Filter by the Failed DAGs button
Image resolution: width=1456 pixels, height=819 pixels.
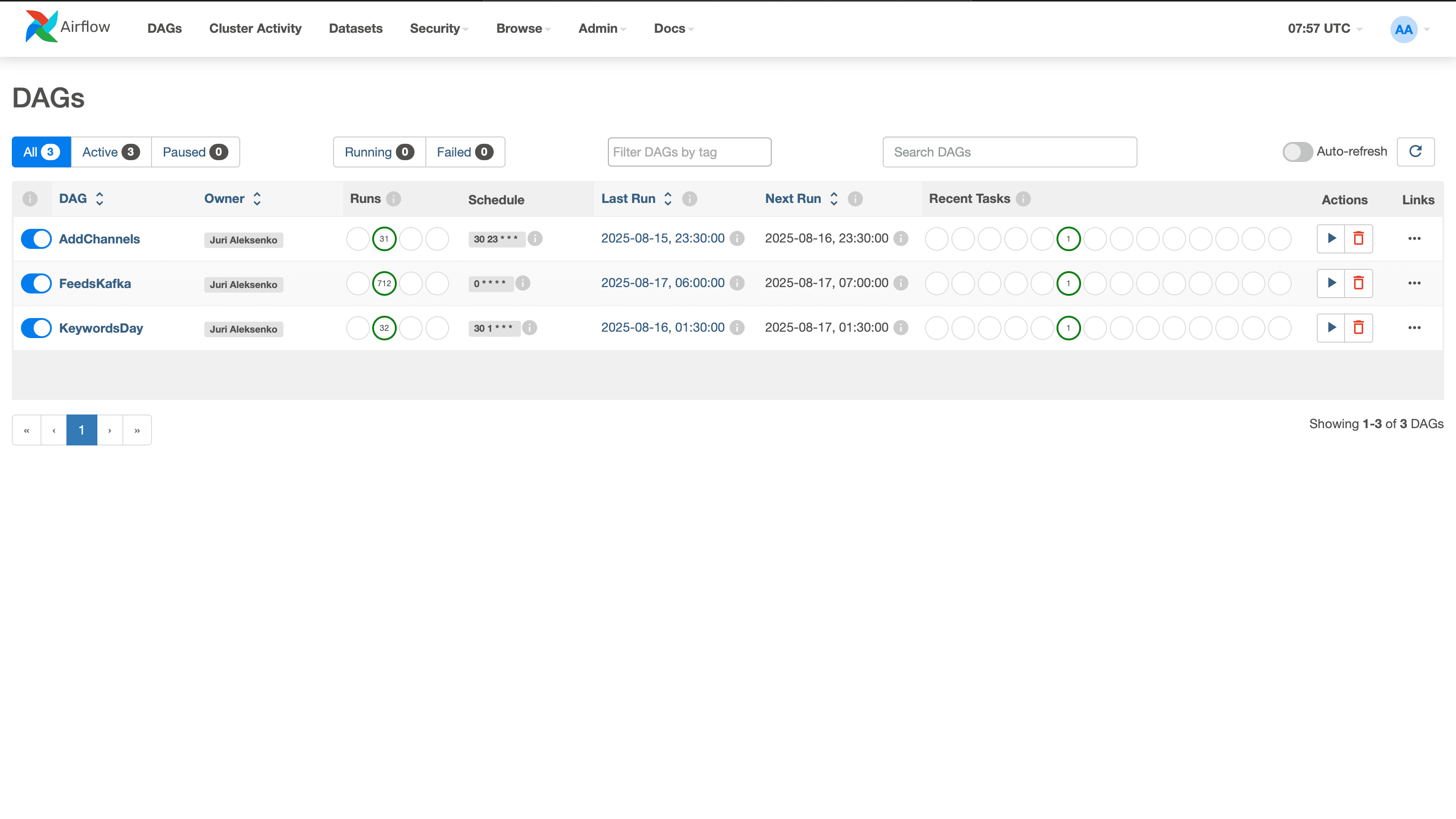(x=465, y=152)
